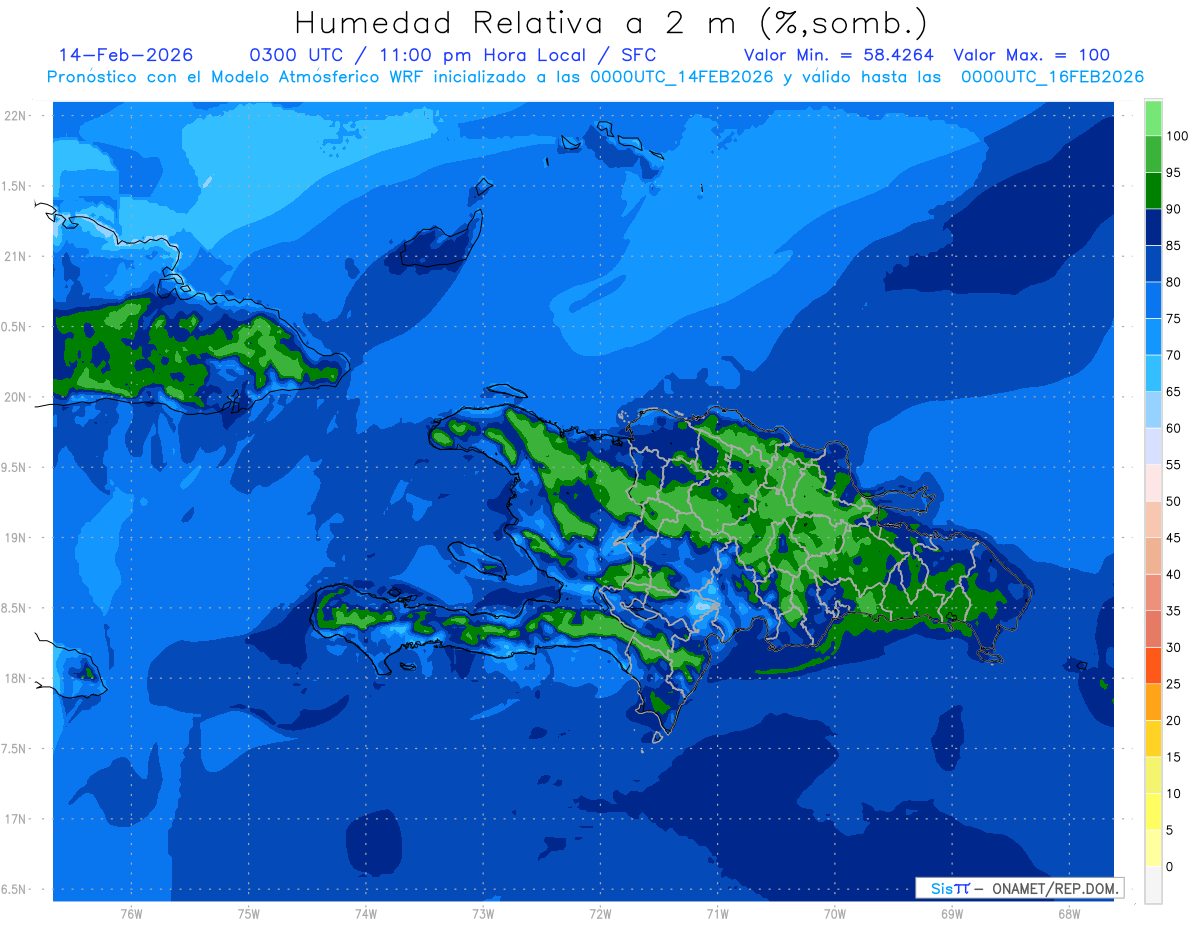
Task: Select the peach swatch between 45 and 50
Action: point(1153,519)
